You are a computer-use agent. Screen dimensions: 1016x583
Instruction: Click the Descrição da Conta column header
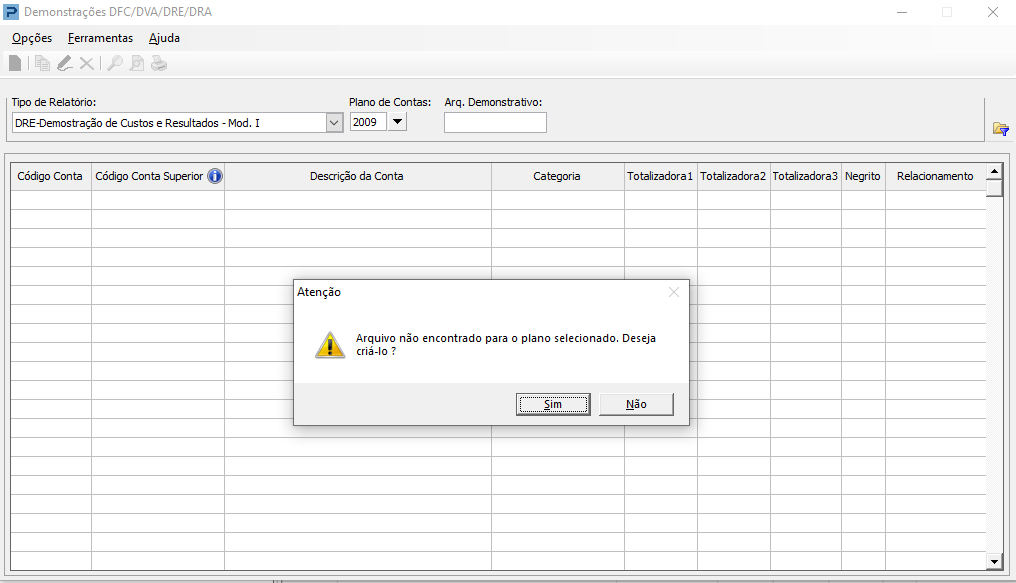tap(358, 176)
